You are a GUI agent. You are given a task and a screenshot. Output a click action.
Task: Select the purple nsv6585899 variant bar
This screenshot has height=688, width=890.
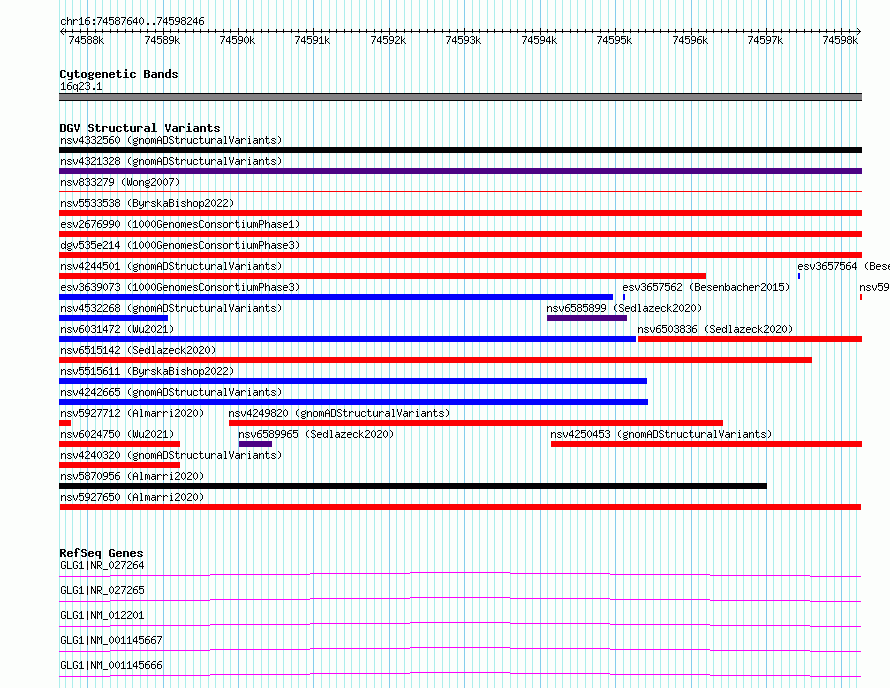click(x=587, y=318)
